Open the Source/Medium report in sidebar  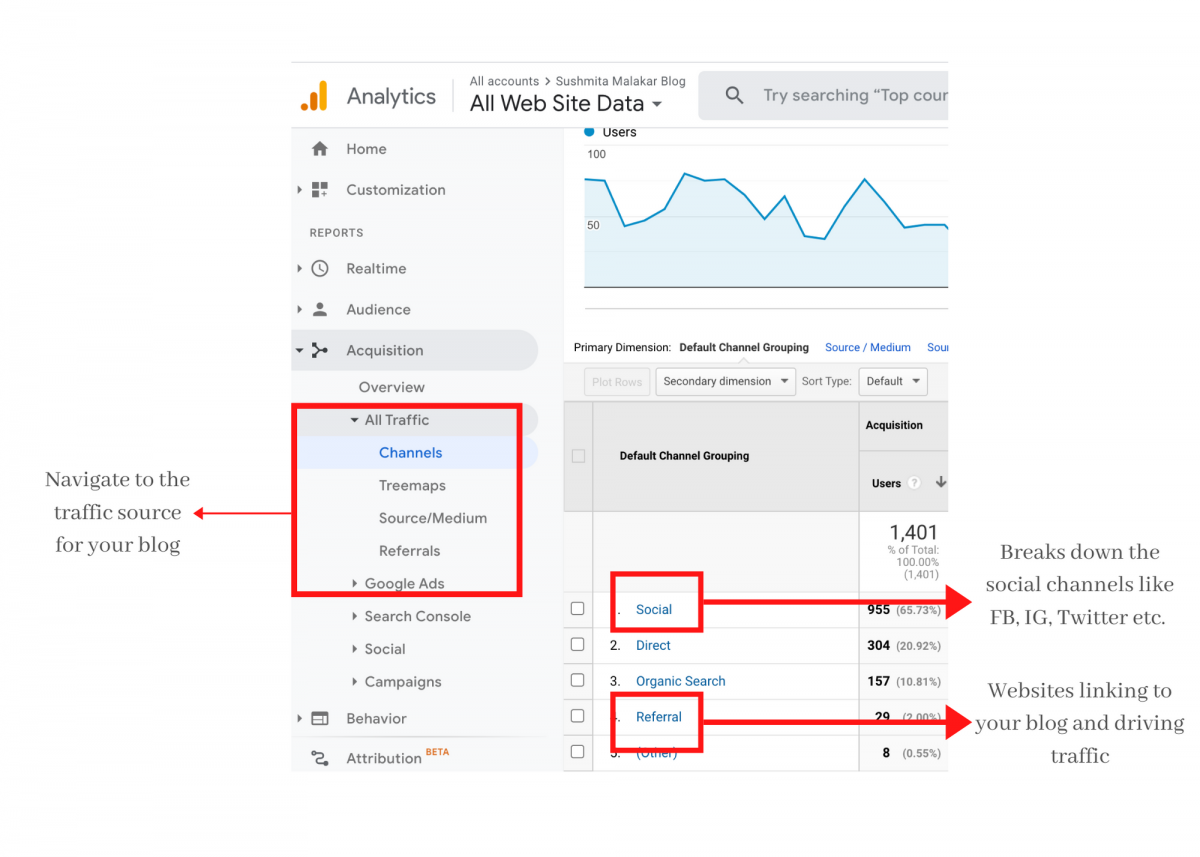click(x=433, y=518)
